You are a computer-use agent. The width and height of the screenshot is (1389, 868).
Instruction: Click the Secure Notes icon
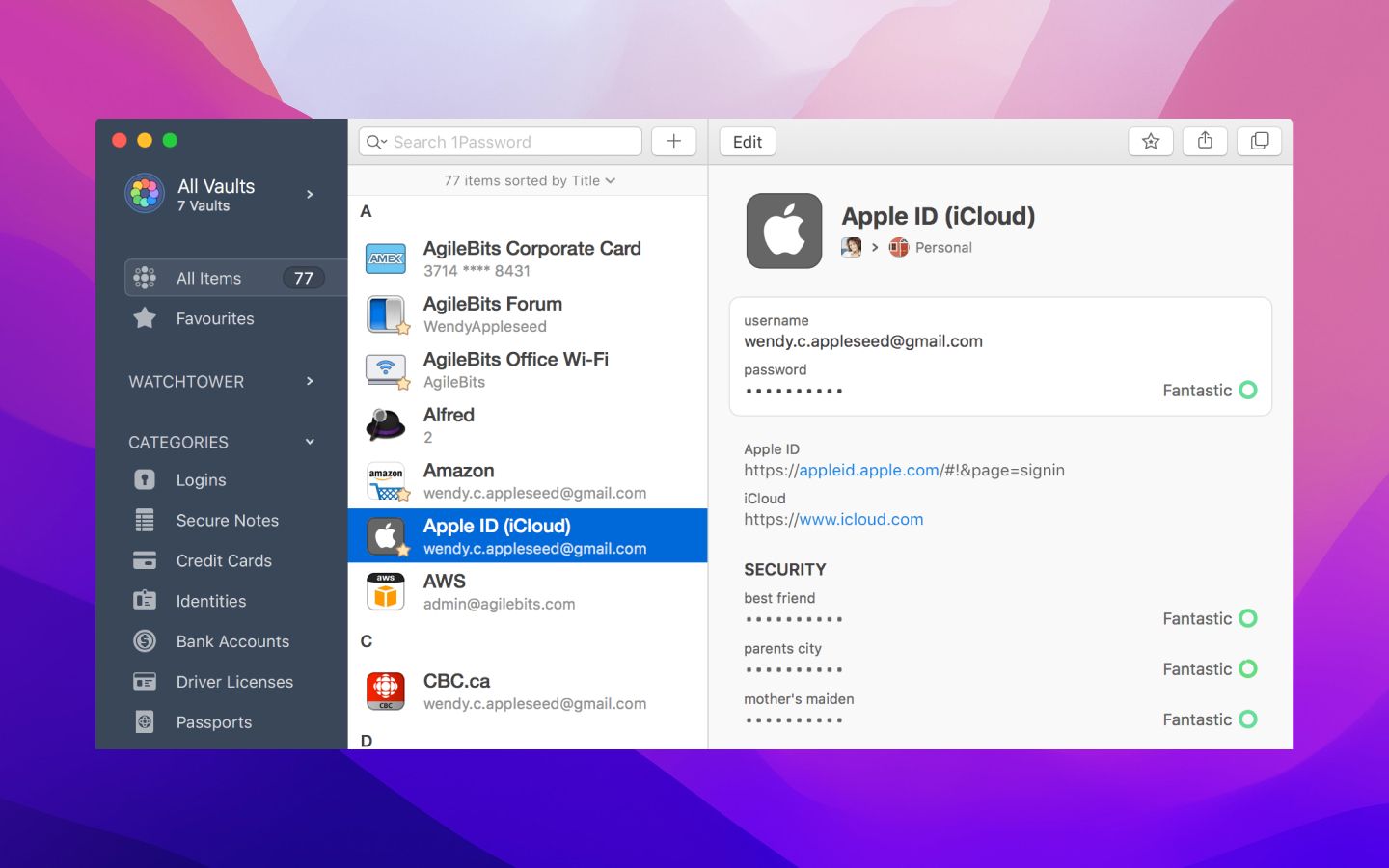145,520
